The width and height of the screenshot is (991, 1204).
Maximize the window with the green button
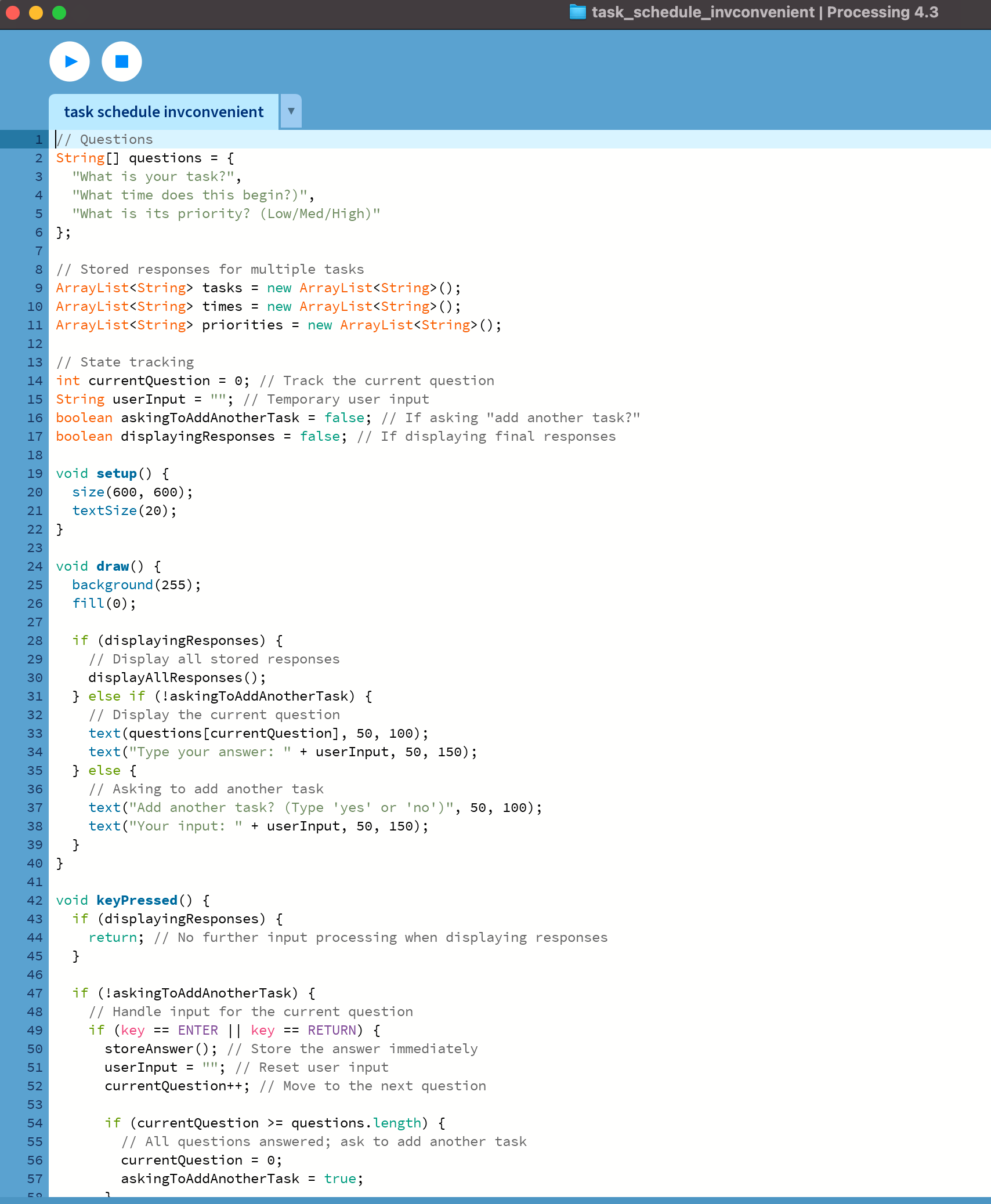59,12
